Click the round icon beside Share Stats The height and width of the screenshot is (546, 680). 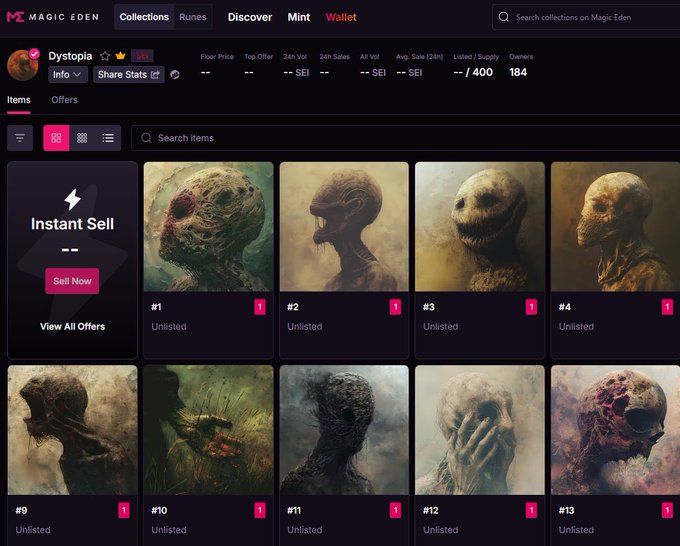[175, 75]
